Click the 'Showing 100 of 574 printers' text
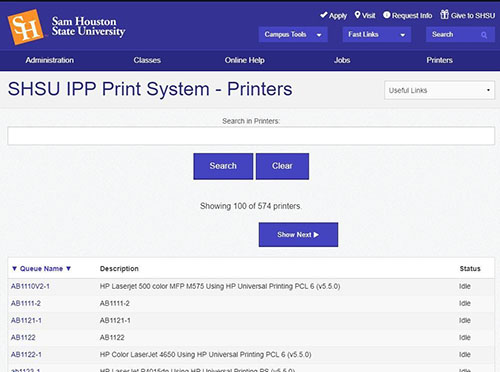 (250, 206)
